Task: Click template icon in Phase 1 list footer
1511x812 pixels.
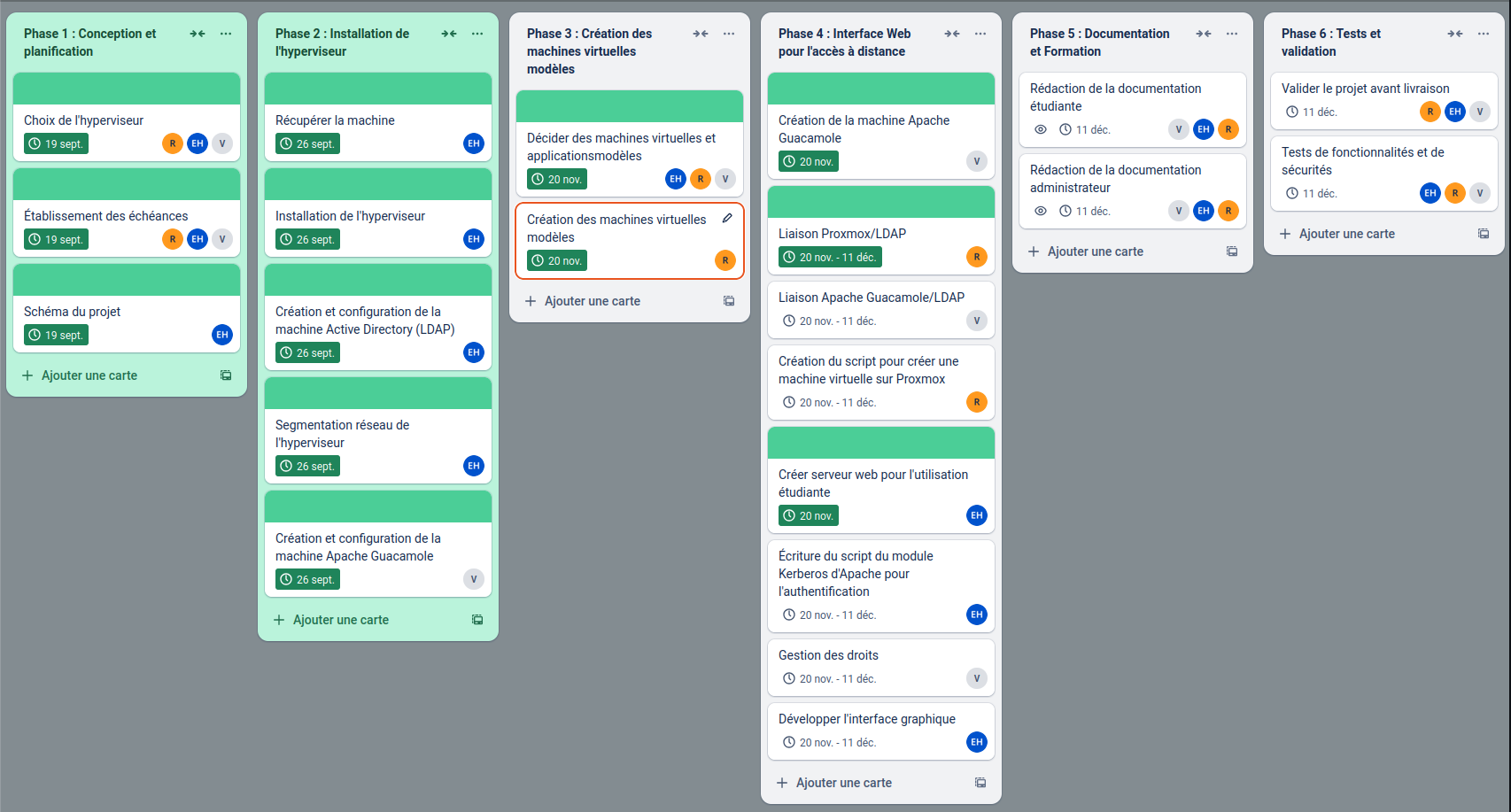Action: (x=226, y=375)
